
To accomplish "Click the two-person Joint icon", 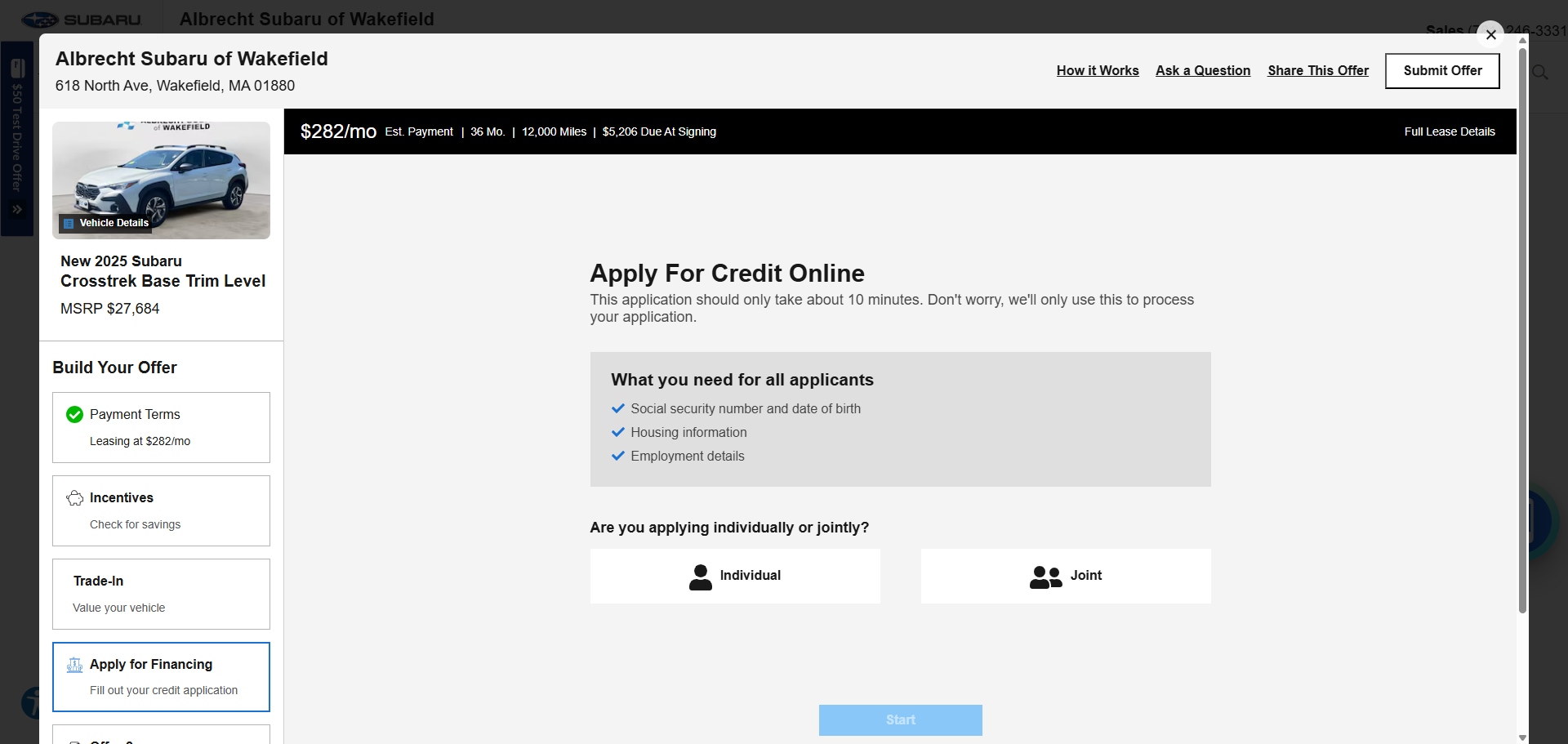I will coord(1045,577).
